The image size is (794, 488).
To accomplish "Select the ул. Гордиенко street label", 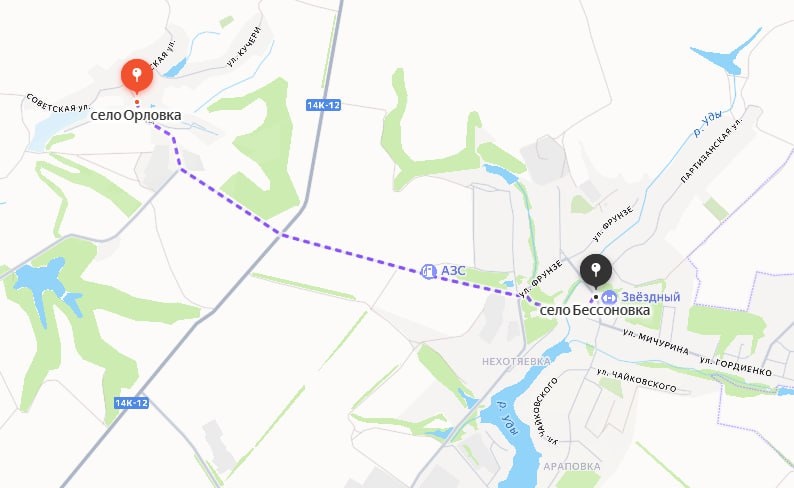I will pos(736,367).
